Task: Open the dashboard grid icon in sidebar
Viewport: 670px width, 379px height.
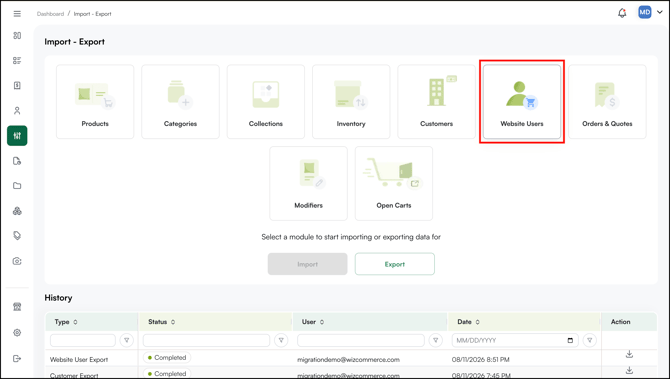Action: (17, 35)
